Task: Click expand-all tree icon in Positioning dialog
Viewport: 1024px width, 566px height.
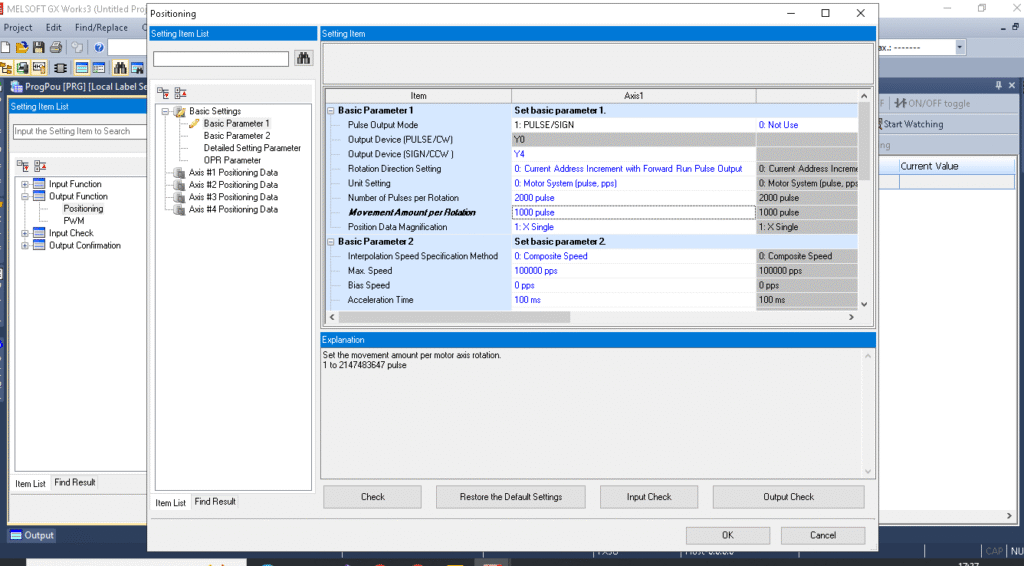Action: click(x=163, y=93)
